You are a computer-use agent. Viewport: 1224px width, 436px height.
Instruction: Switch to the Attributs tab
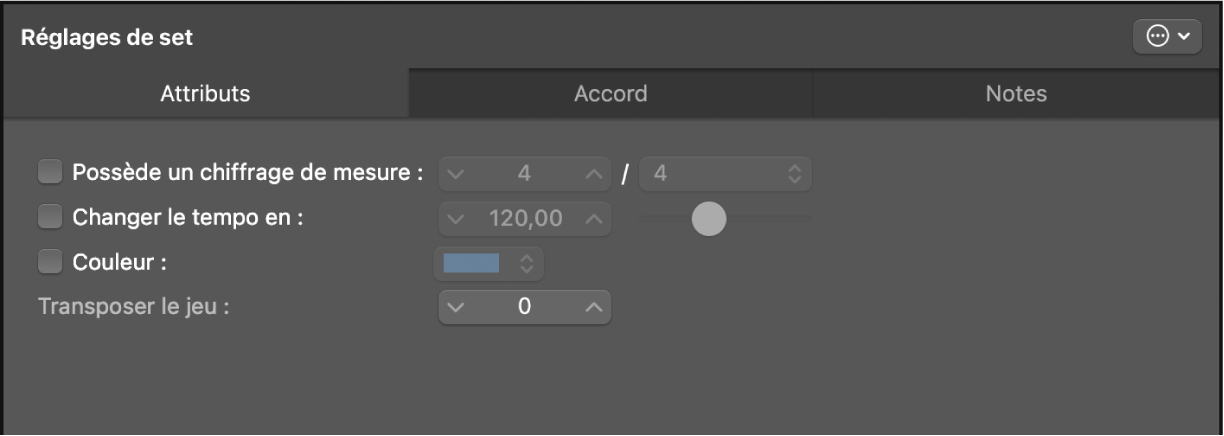(205, 94)
